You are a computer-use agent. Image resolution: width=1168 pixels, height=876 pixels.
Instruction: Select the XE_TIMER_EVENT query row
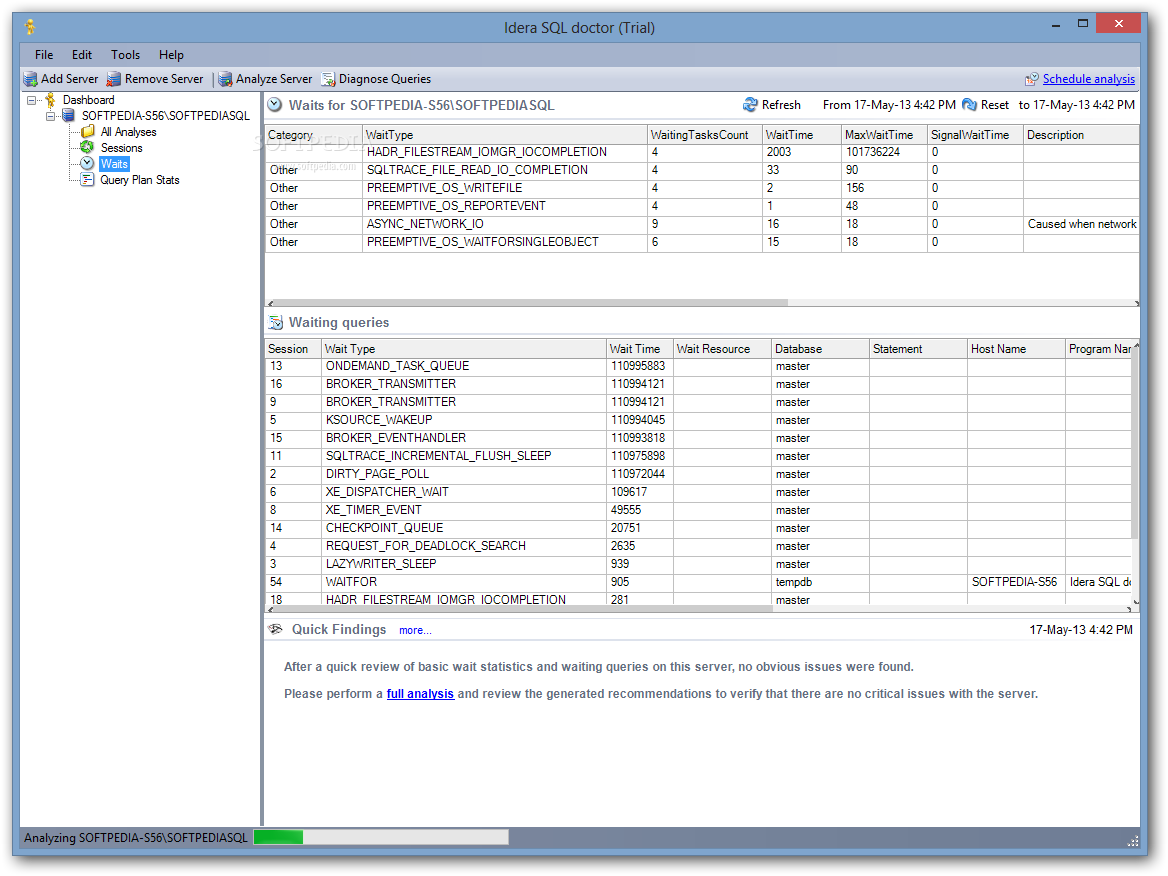(x=698, y=510)
